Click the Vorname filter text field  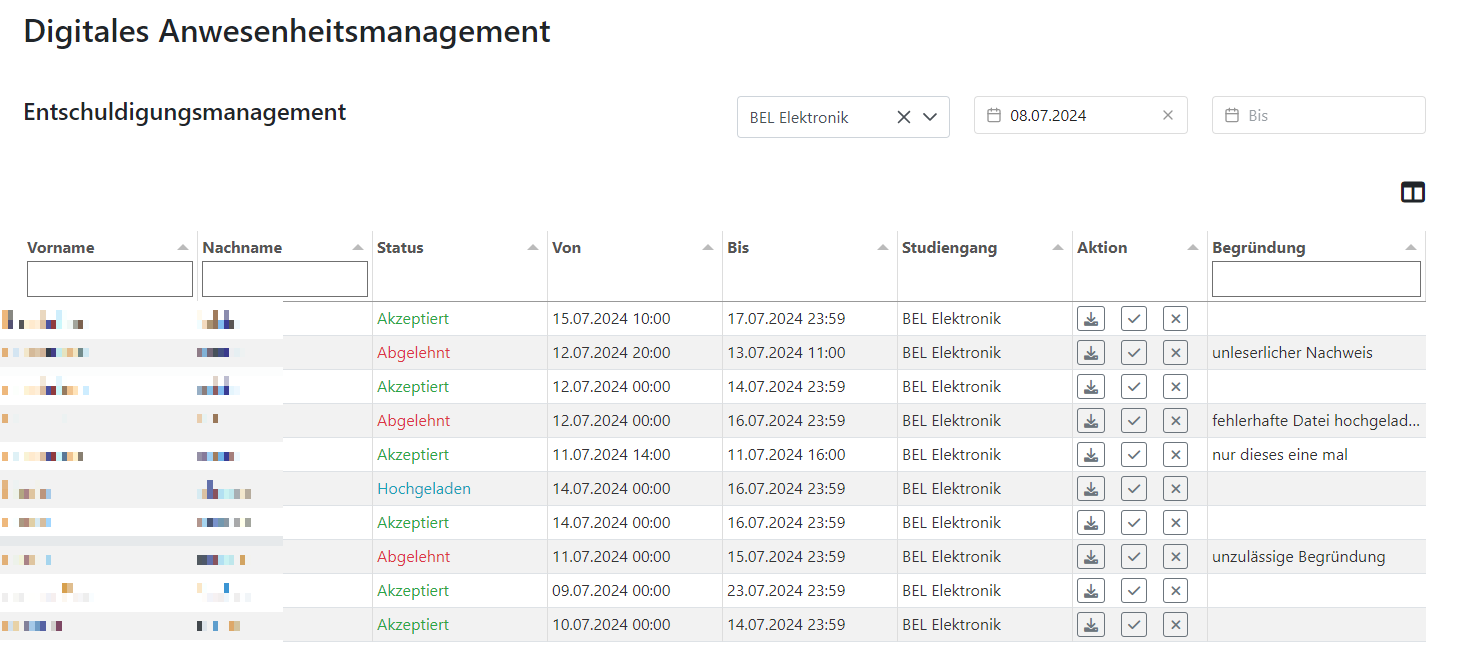click(110, 280)
